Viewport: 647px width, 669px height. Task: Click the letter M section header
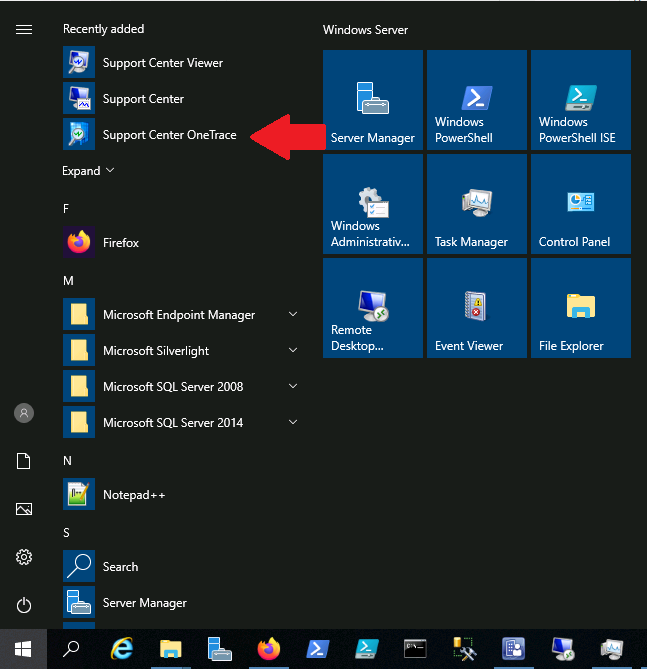click(68, 281)
